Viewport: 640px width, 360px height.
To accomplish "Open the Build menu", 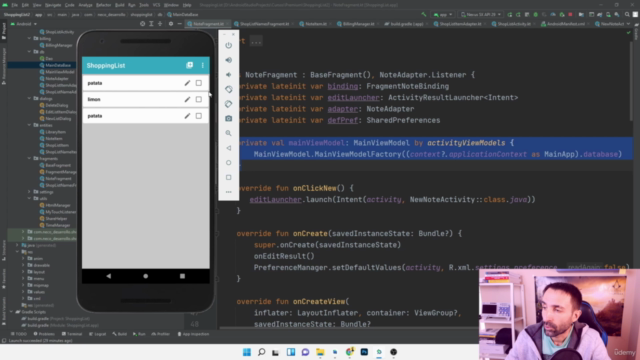I will pyautogui.click(x=120, y=5).
